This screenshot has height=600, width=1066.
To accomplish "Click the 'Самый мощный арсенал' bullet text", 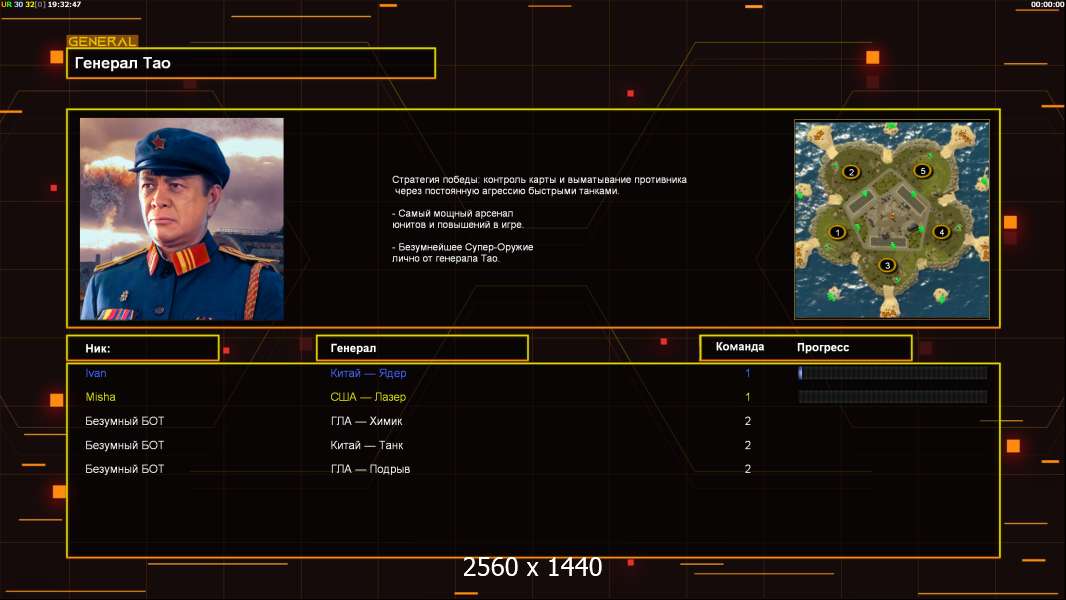I will tap(458, 219).
